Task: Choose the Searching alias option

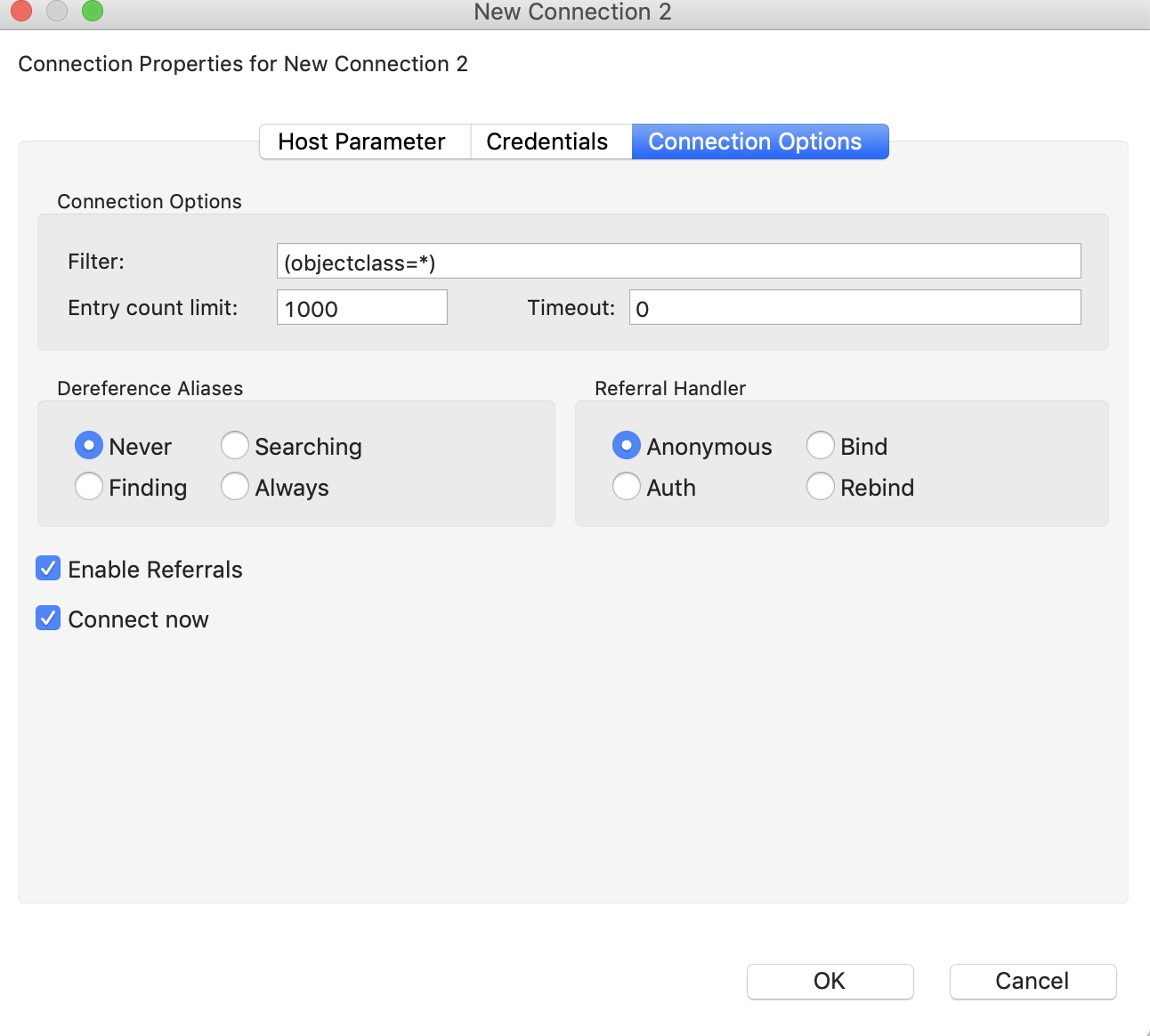Action: pyautogui.click(x=235, y=445)
